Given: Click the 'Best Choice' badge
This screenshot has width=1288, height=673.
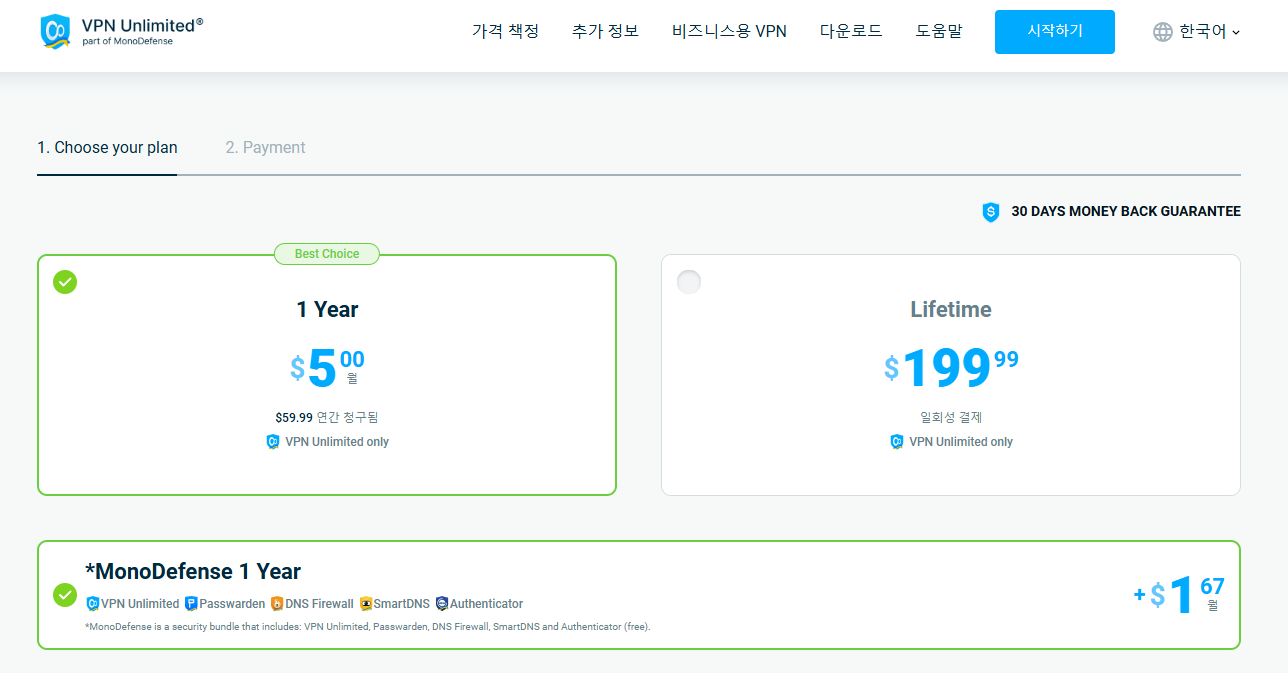Looking at the screenshot, I should [327, 254].
